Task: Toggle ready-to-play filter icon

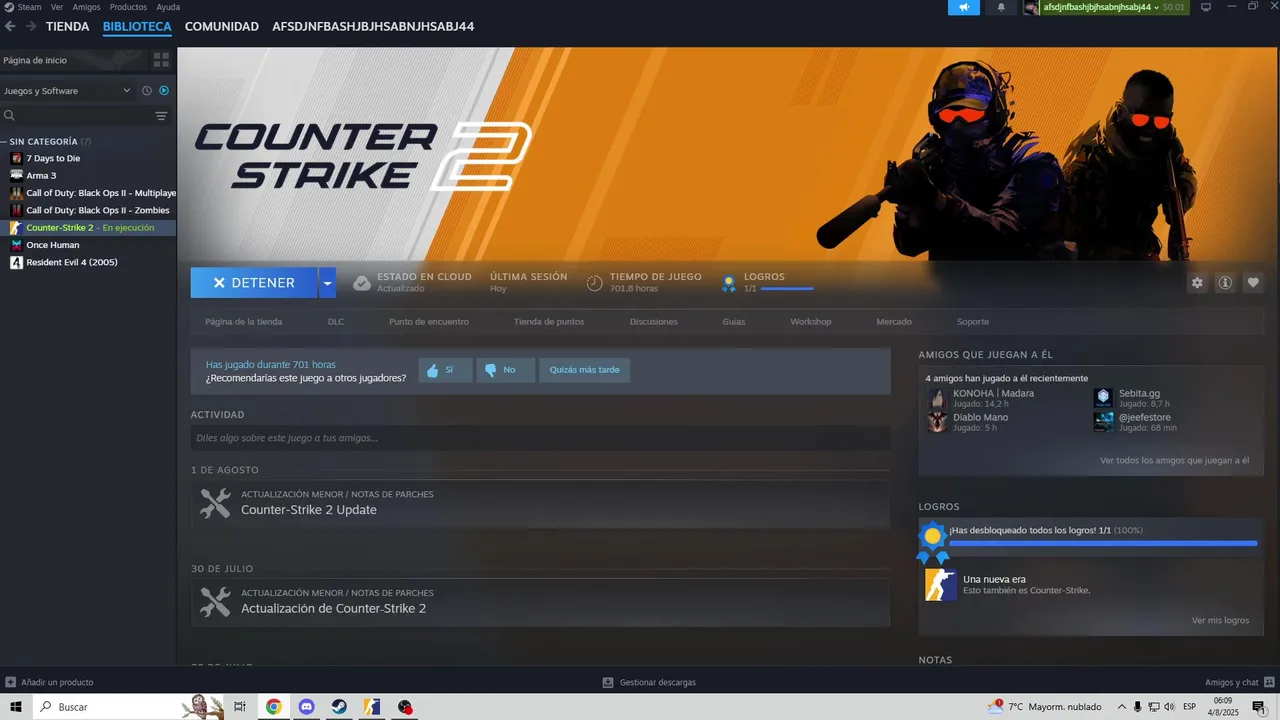Action: 164,91
